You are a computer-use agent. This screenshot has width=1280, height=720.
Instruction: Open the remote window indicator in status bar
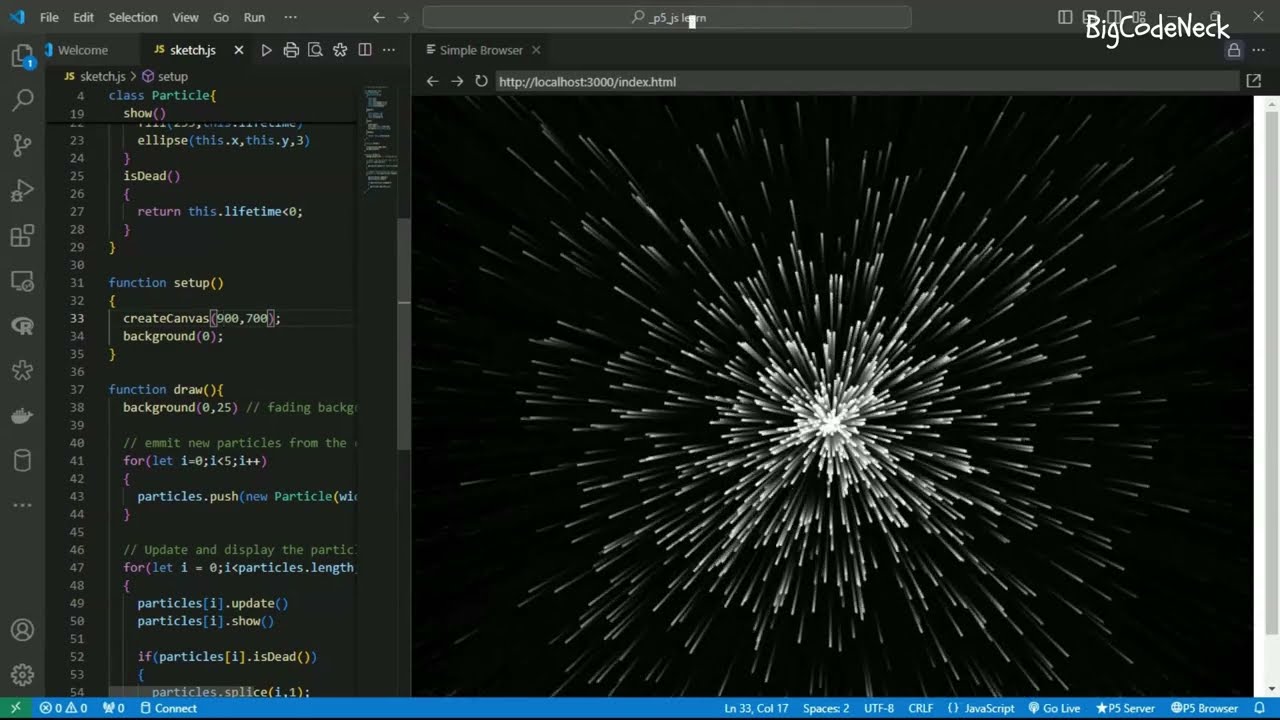pos(15,708)
